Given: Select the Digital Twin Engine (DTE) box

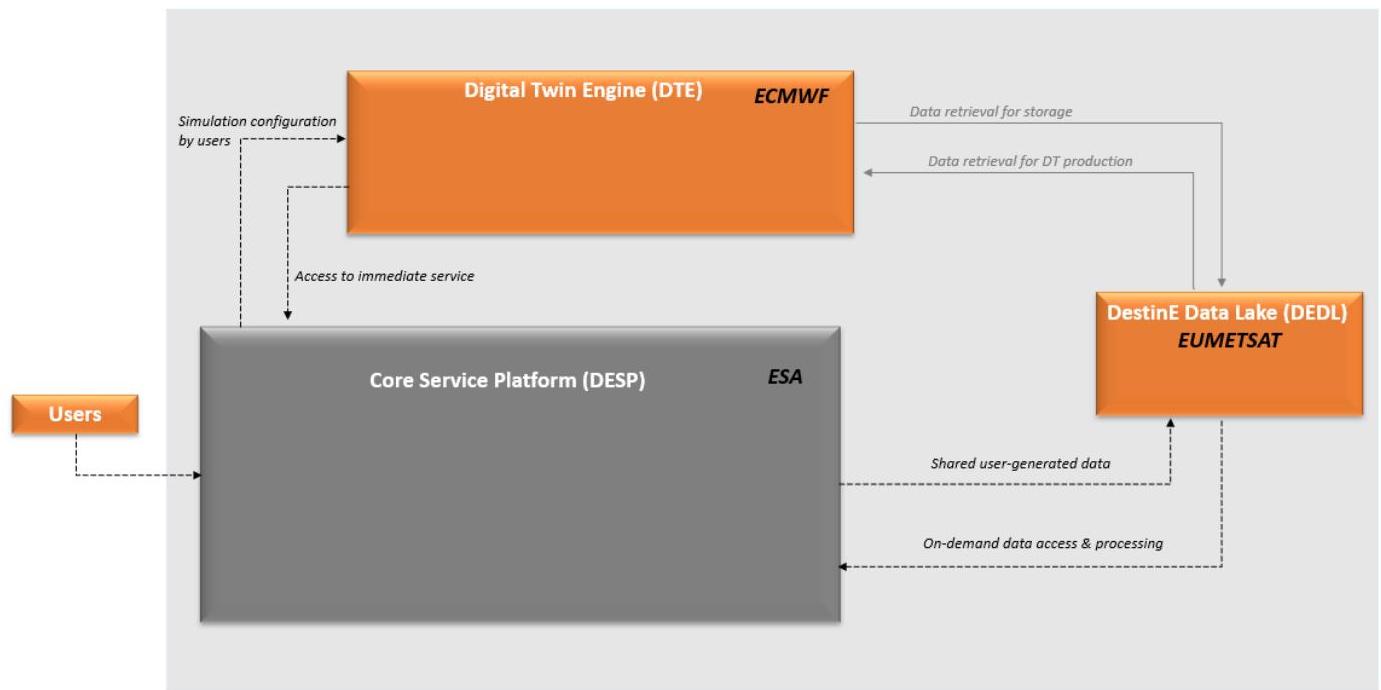Looking at the screenshot, I should [x=600, y=152].
